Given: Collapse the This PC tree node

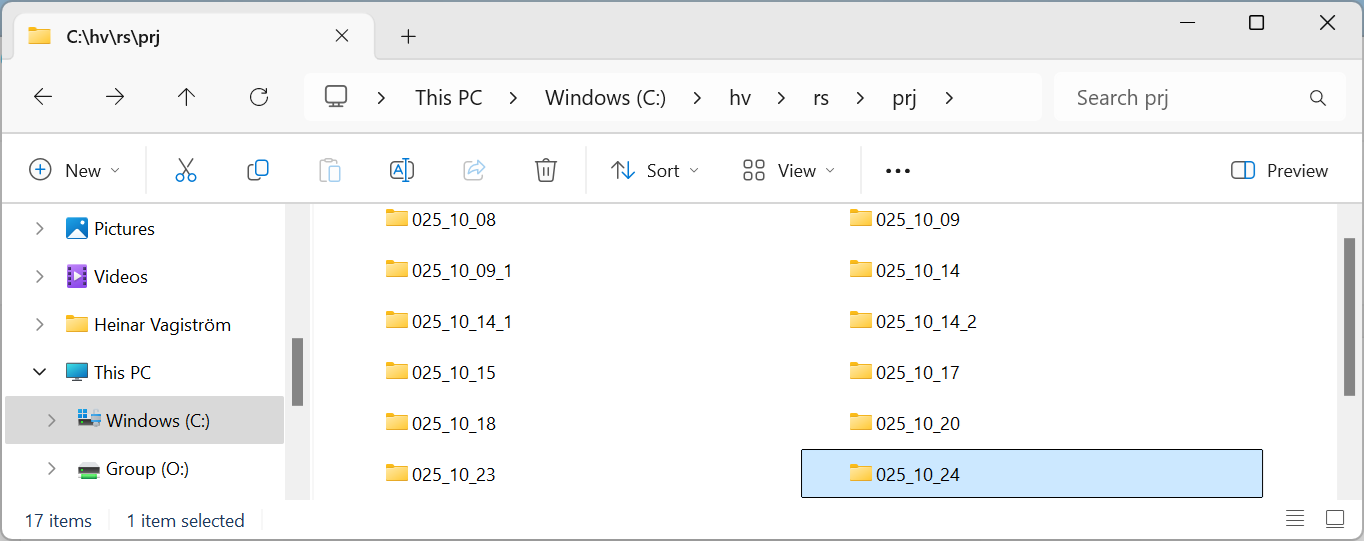Looking at the screenshot, I should (x=40, y=373).
